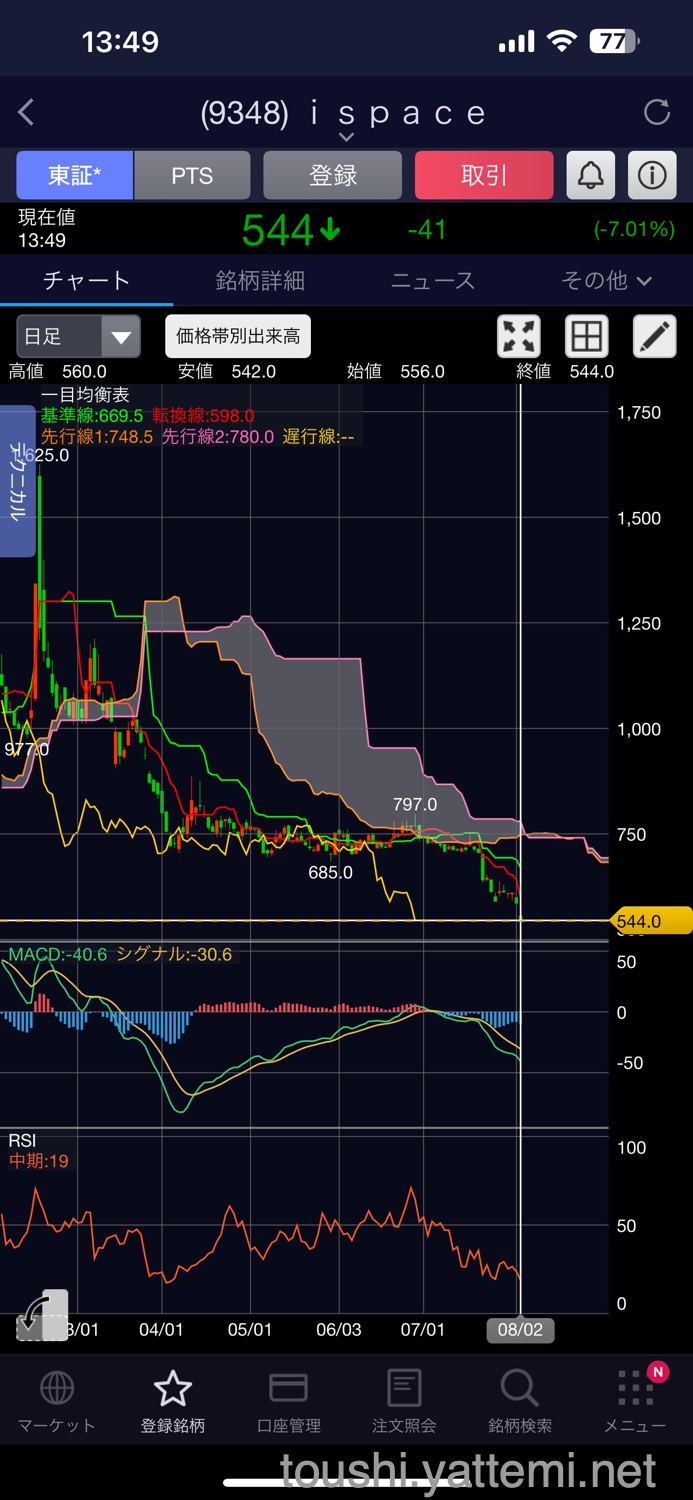Open the chart drawing pencil tool
Image resolution: width=693 pixels, height=1500 pixels.
click(x=655, y=337)
